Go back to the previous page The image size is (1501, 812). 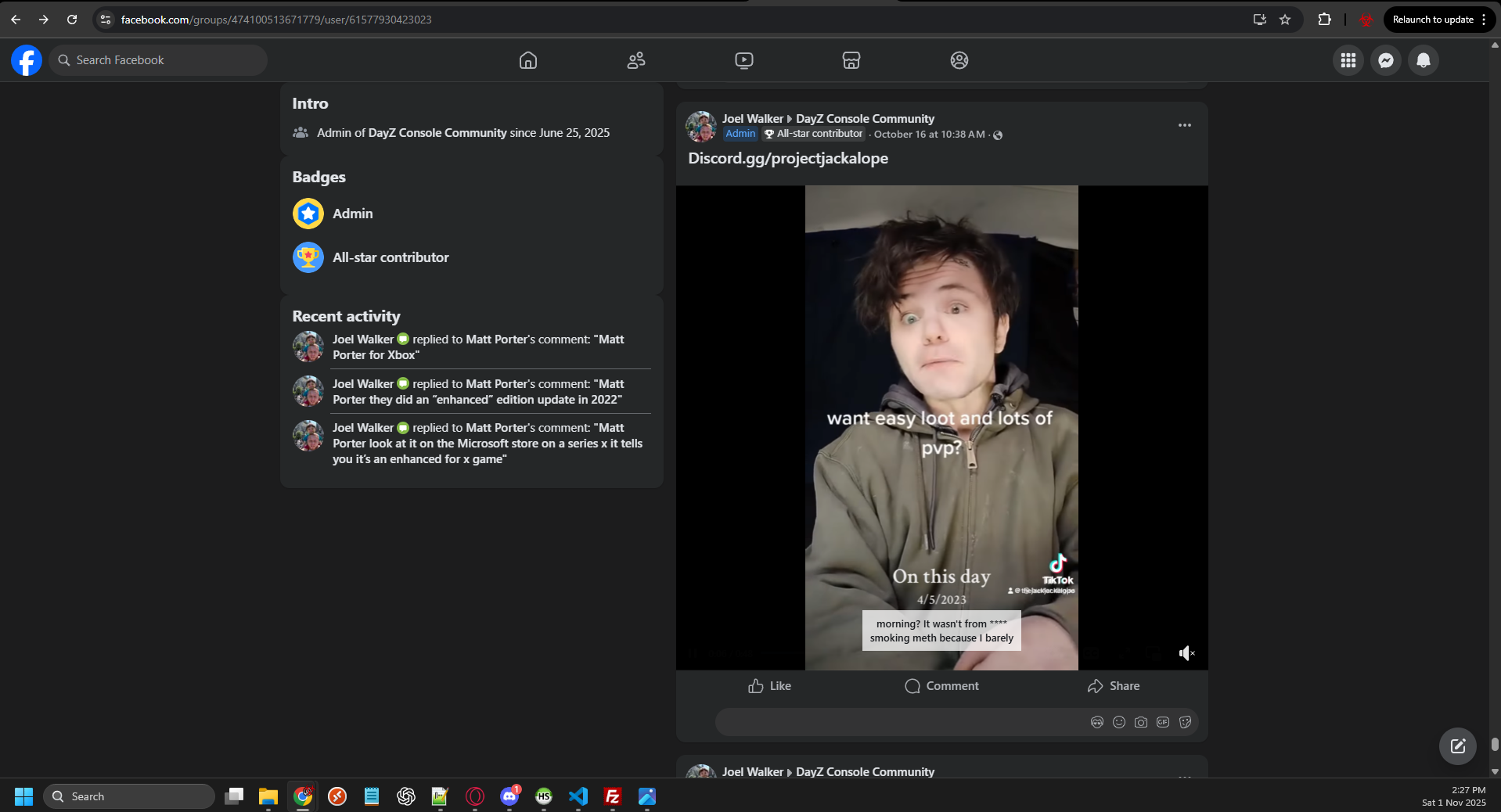pyautogui.click(x=16, y=20)
